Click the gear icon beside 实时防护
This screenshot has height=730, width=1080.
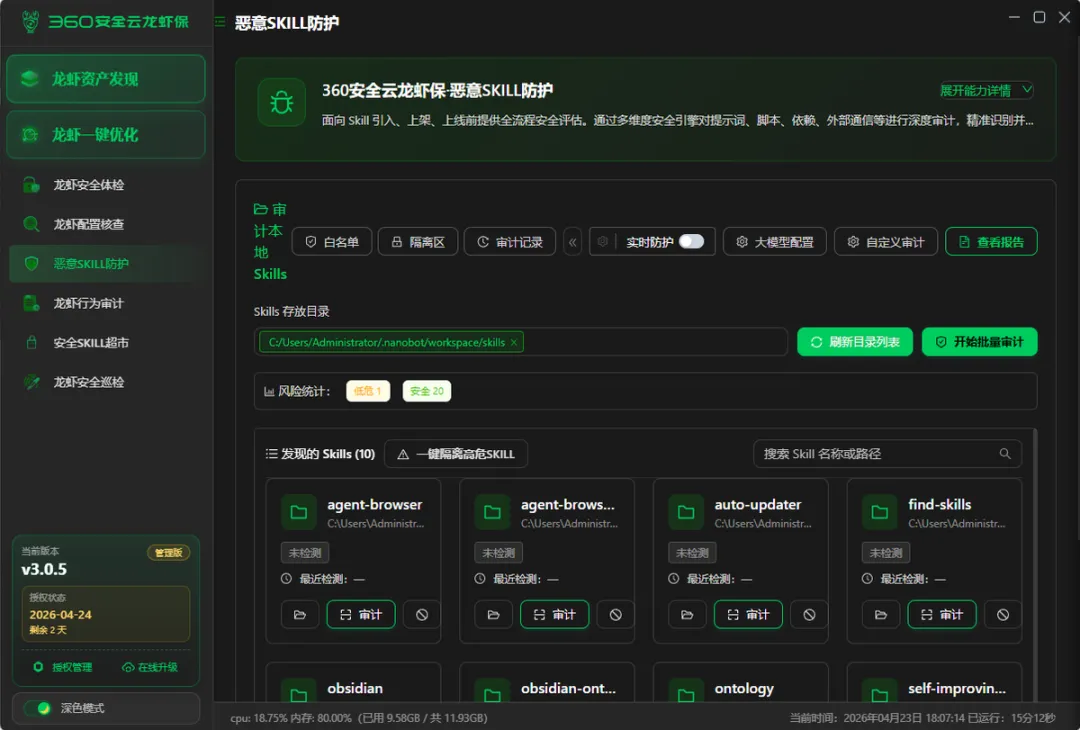(x=603, y=242)
